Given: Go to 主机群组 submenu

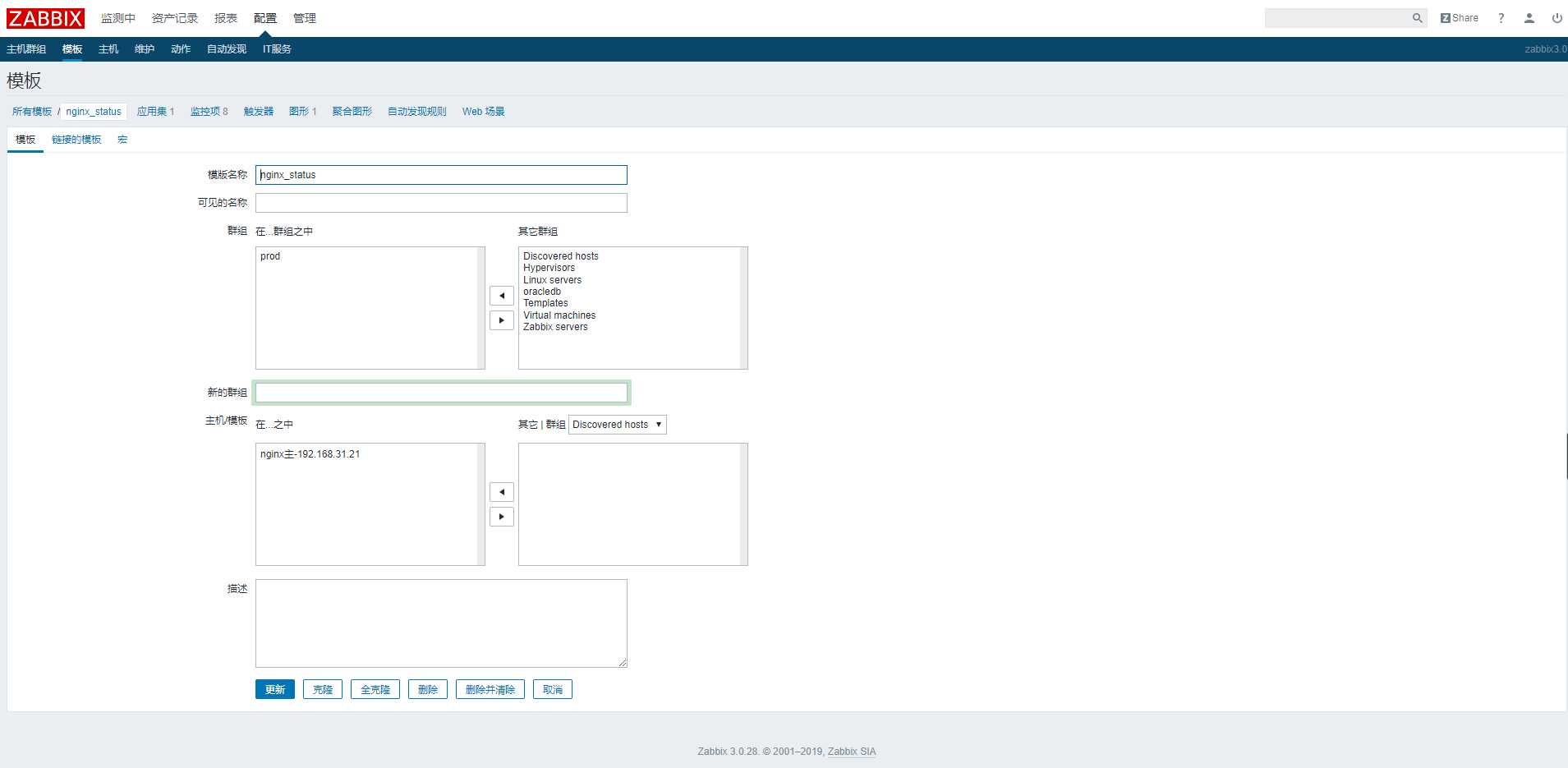Looking at the screenshot, I should (26, 49).
